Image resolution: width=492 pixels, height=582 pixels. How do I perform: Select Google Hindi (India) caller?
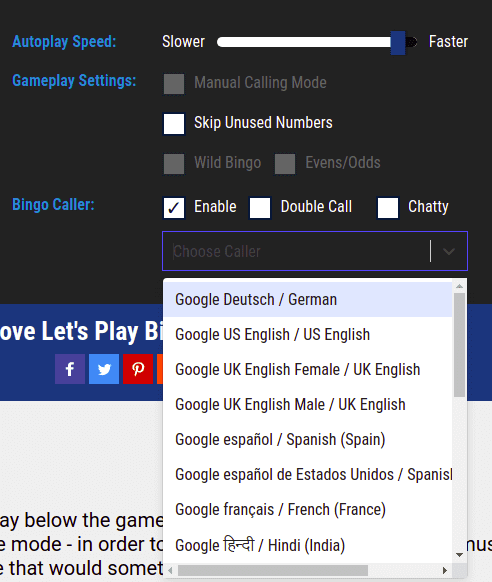308,545
